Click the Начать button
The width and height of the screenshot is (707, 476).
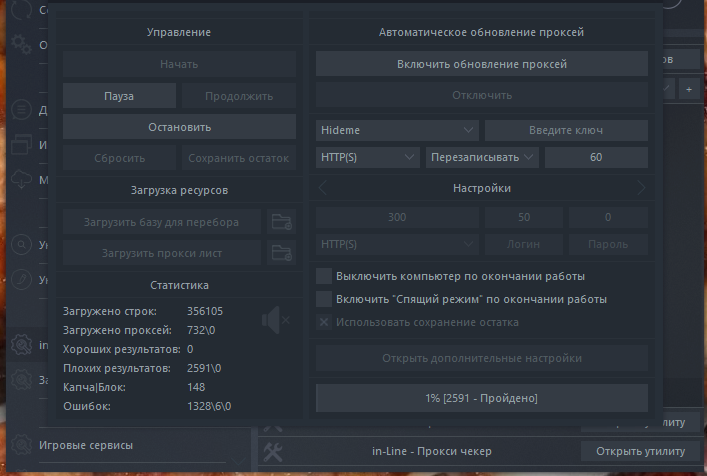(x=179, y=64)
